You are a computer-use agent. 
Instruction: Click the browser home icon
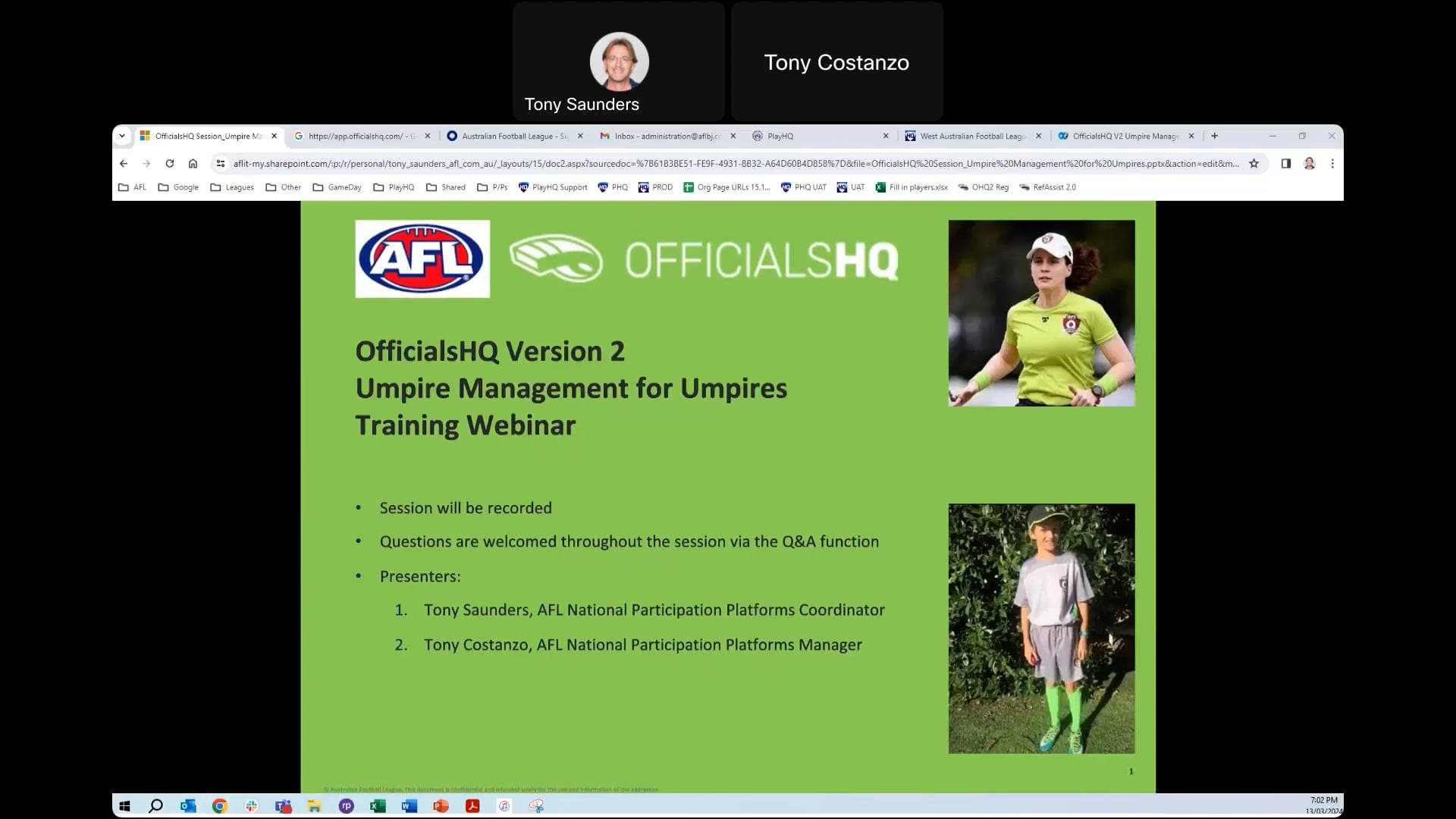tap(193, 163)
